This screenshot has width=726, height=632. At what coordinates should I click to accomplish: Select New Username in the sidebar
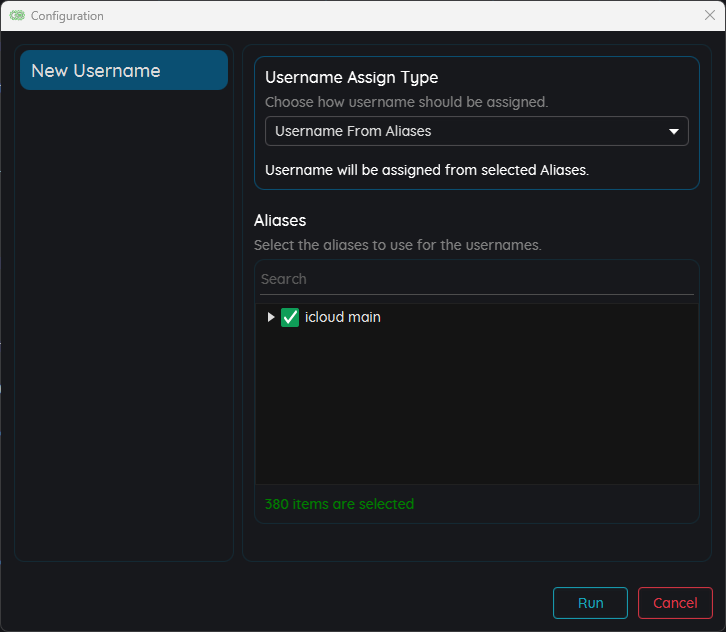(x=124, y=70)
